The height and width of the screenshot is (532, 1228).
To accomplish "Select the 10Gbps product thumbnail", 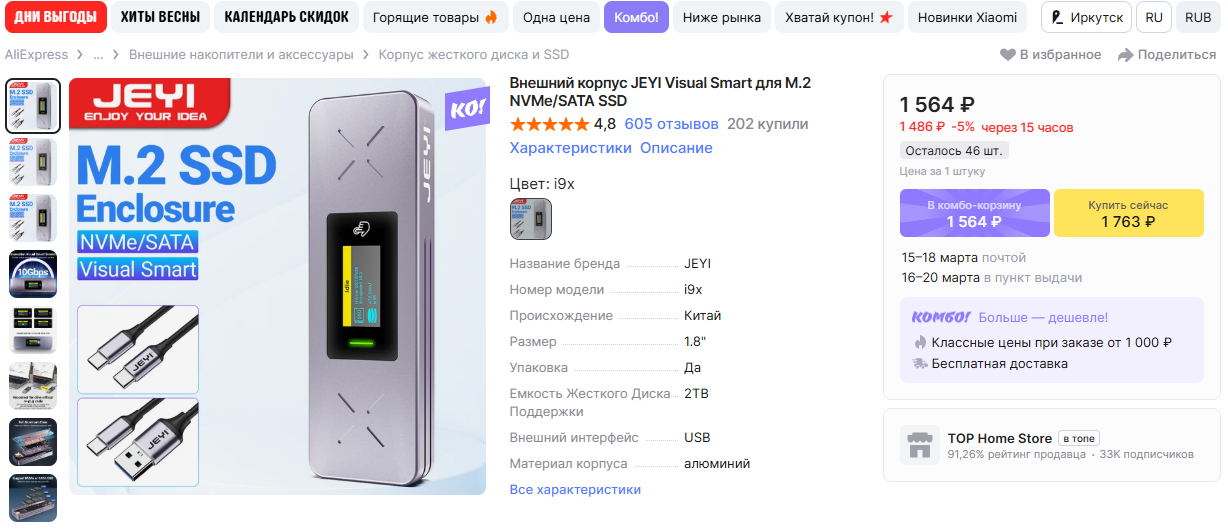I will 33,274.
